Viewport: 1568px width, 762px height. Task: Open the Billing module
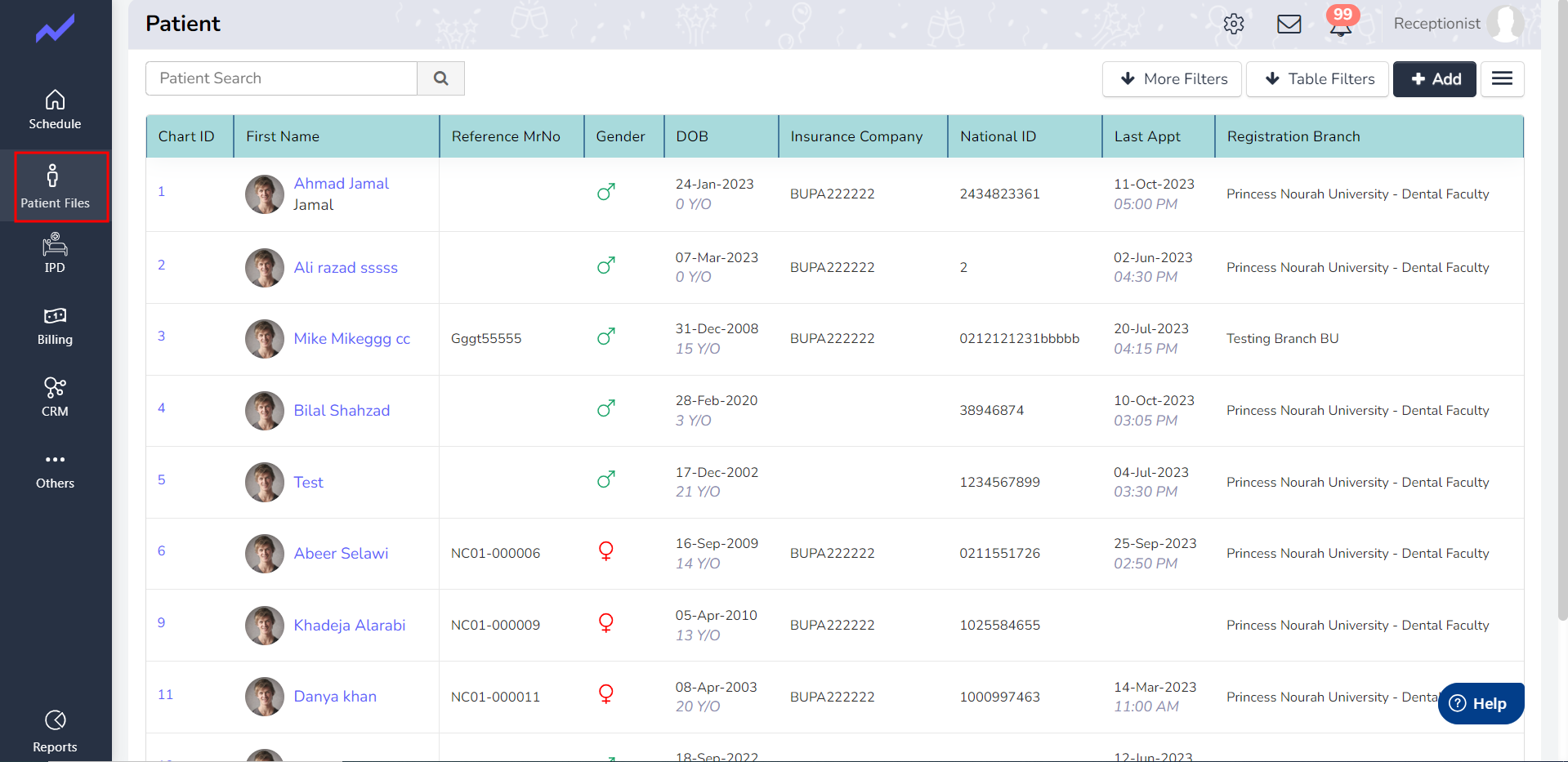[x=55, y=327]
